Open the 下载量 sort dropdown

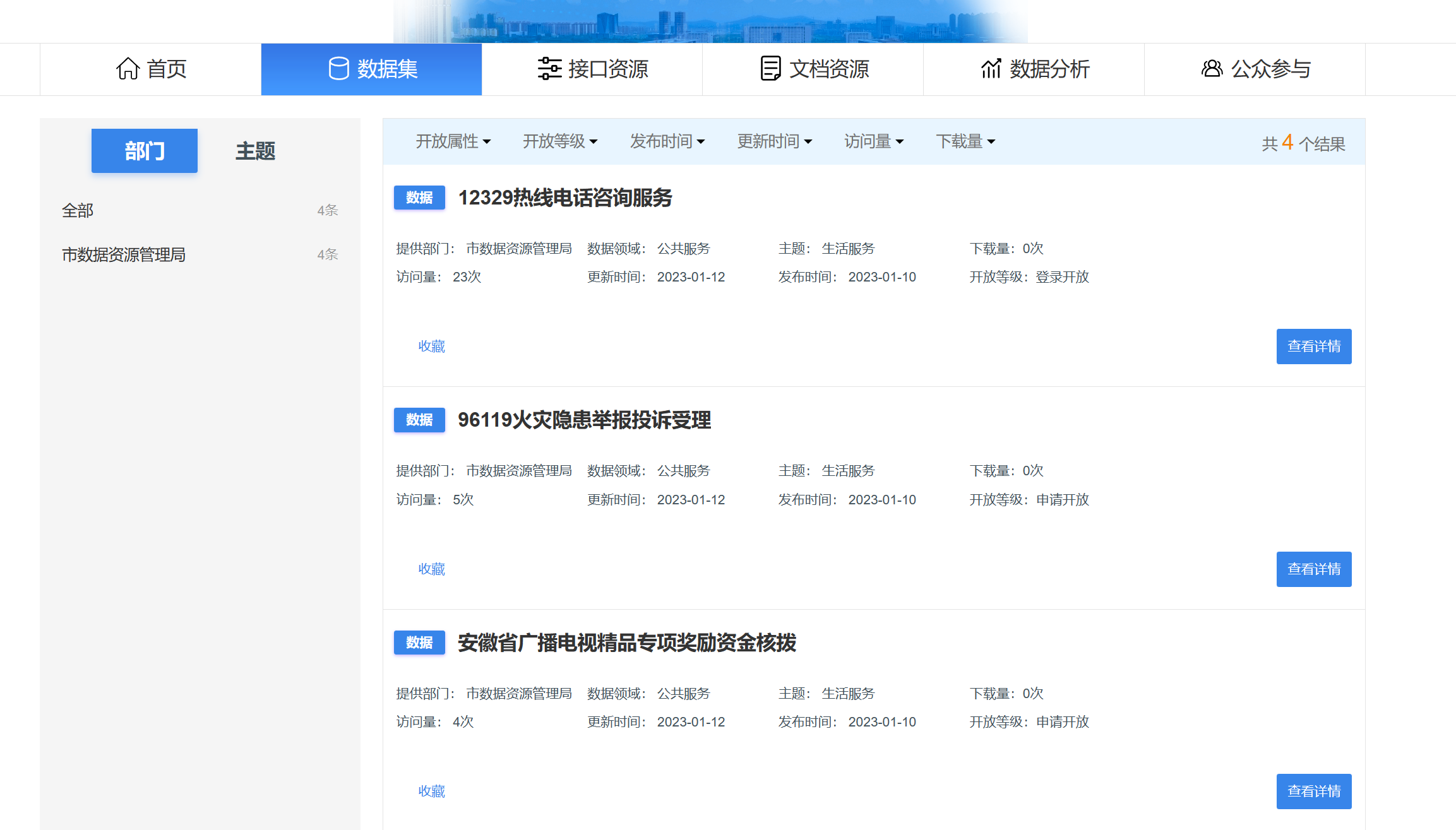coord(966,141)
